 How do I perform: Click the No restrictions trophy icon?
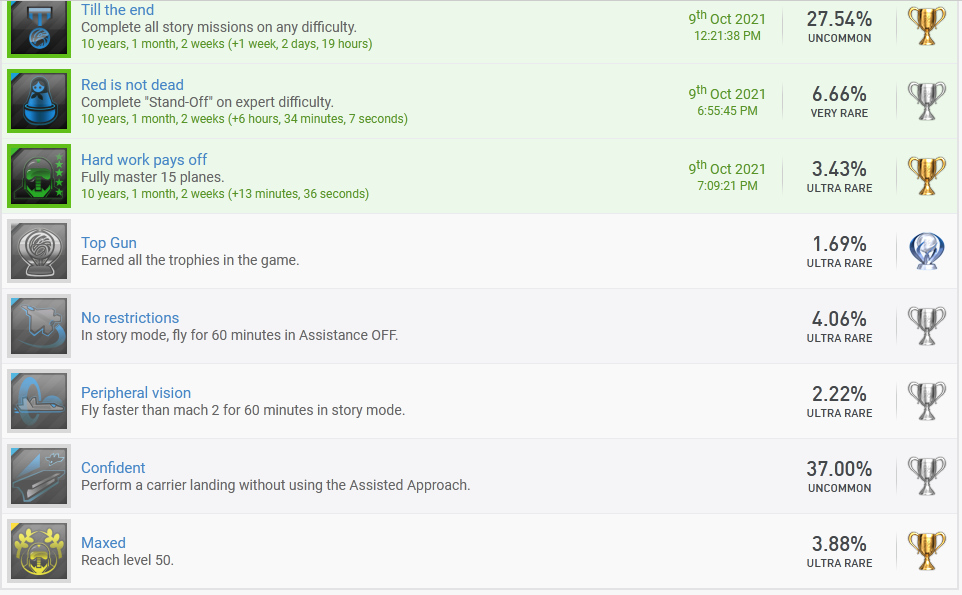(x=40, y=326)
